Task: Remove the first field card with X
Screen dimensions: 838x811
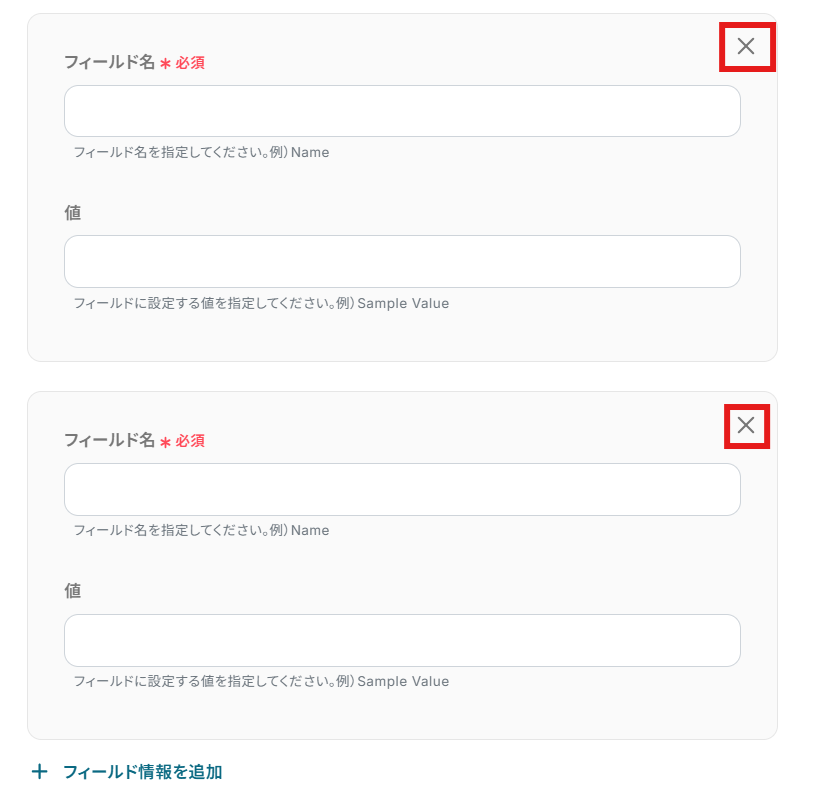Action: [746, 45]
